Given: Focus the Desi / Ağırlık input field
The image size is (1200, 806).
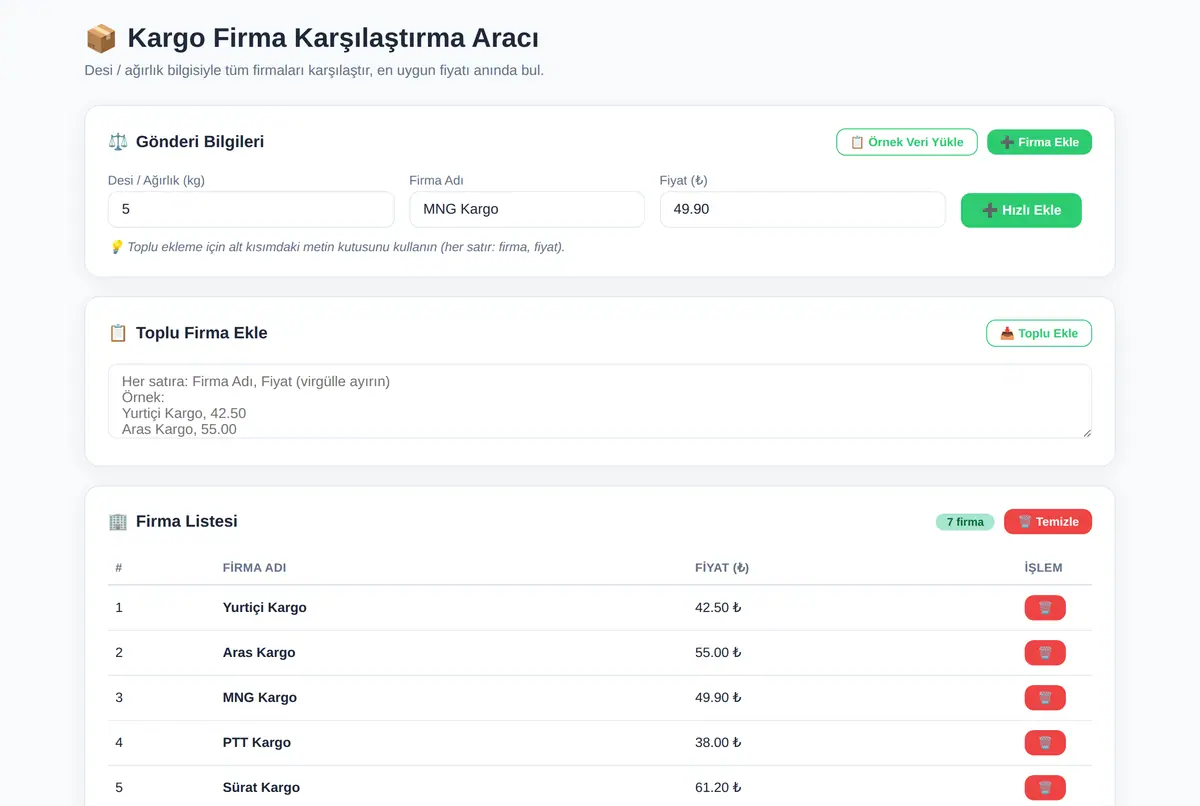Looking at the screenshot, I should click(x=251, y=209).
